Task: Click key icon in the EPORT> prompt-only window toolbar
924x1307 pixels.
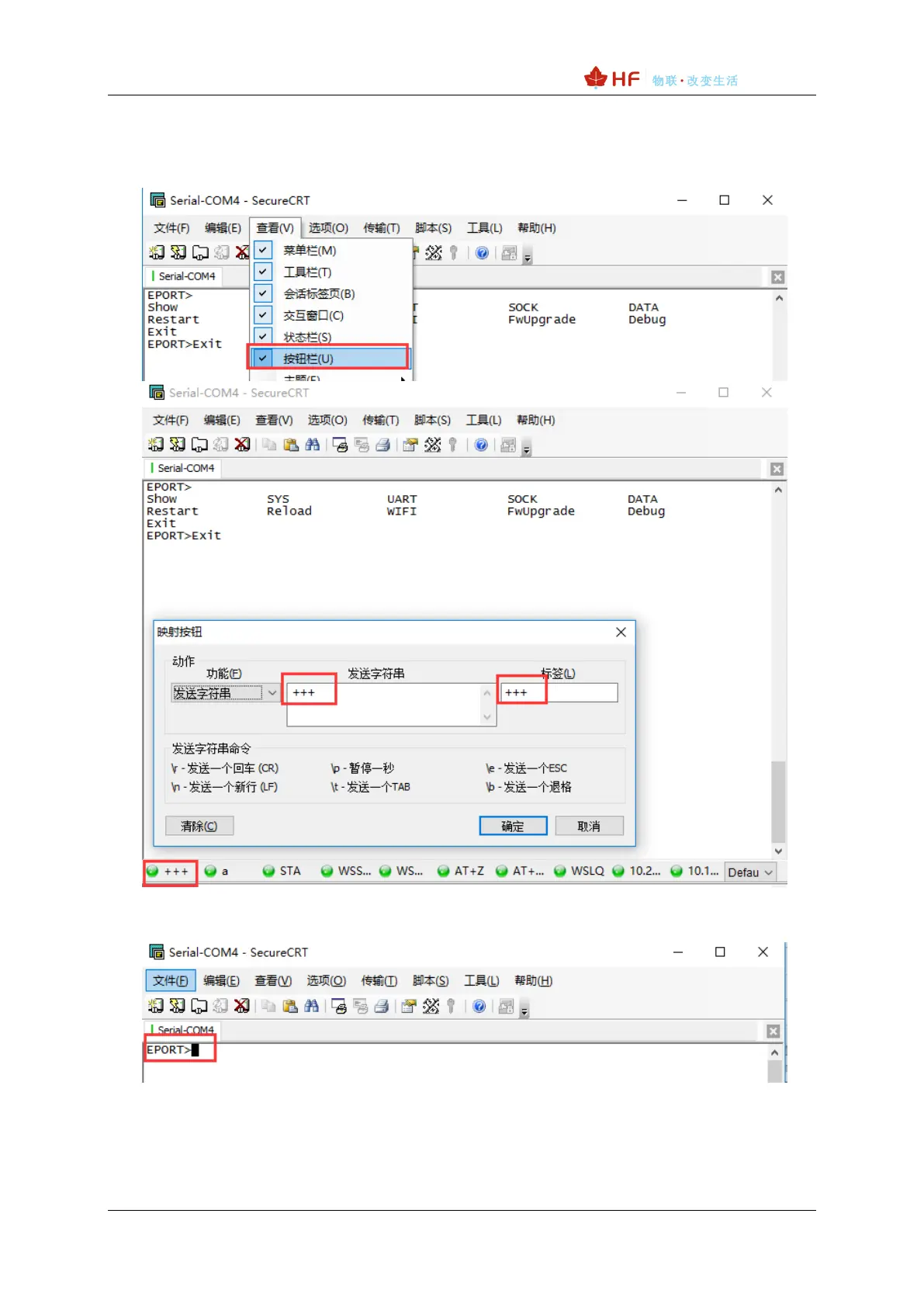Action: click(452, 1006)
